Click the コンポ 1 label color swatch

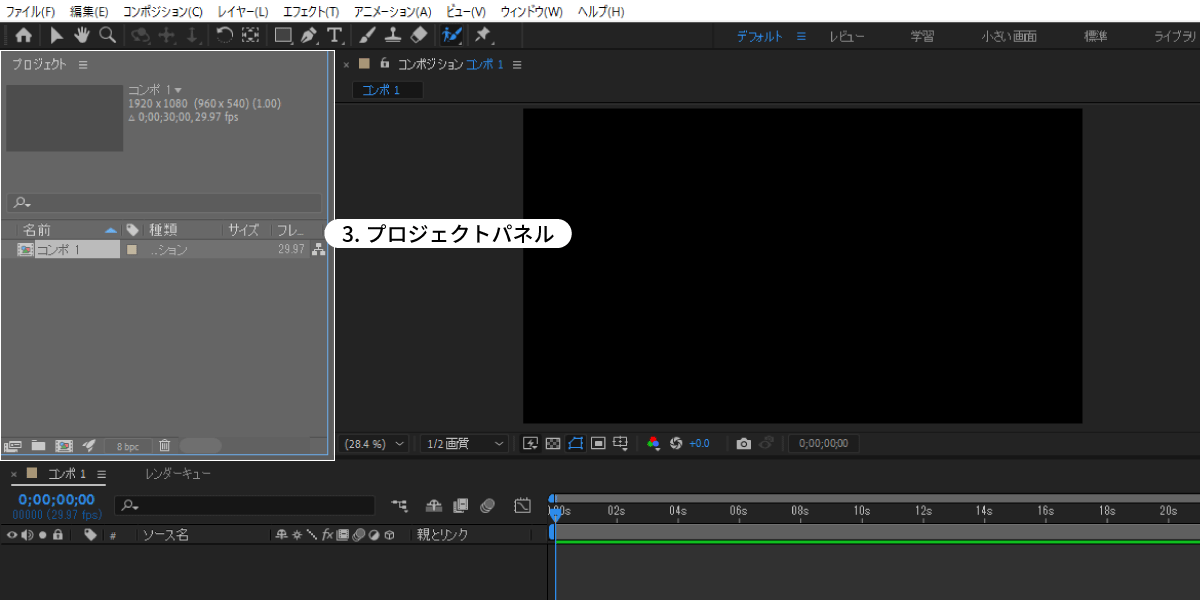131,250
